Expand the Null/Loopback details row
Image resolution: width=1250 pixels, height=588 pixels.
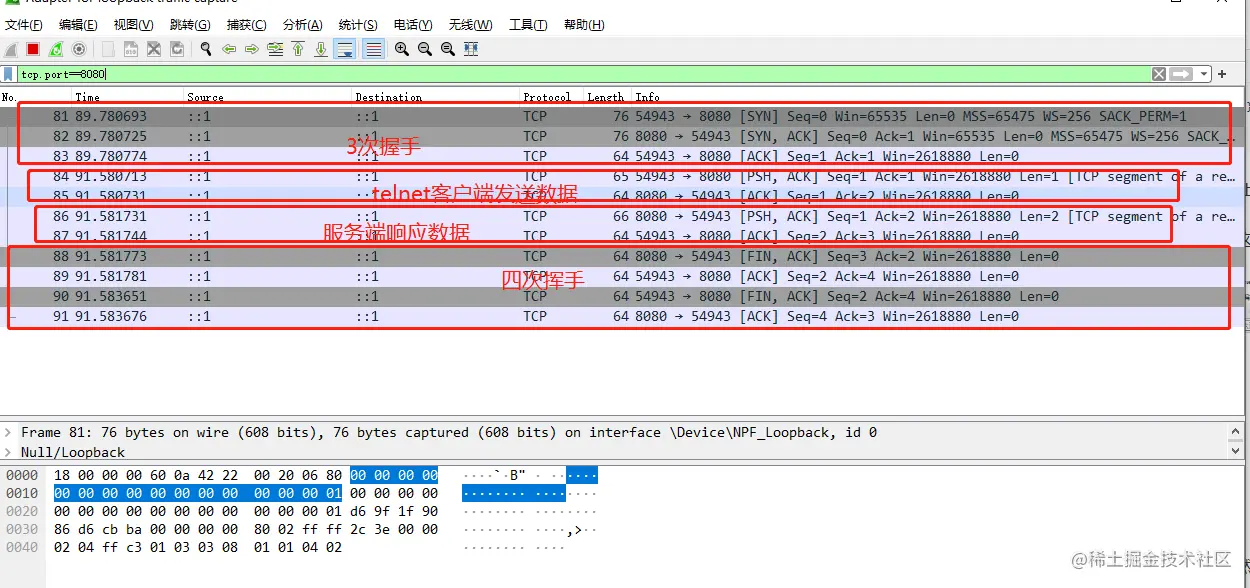(x=9, y=452)
